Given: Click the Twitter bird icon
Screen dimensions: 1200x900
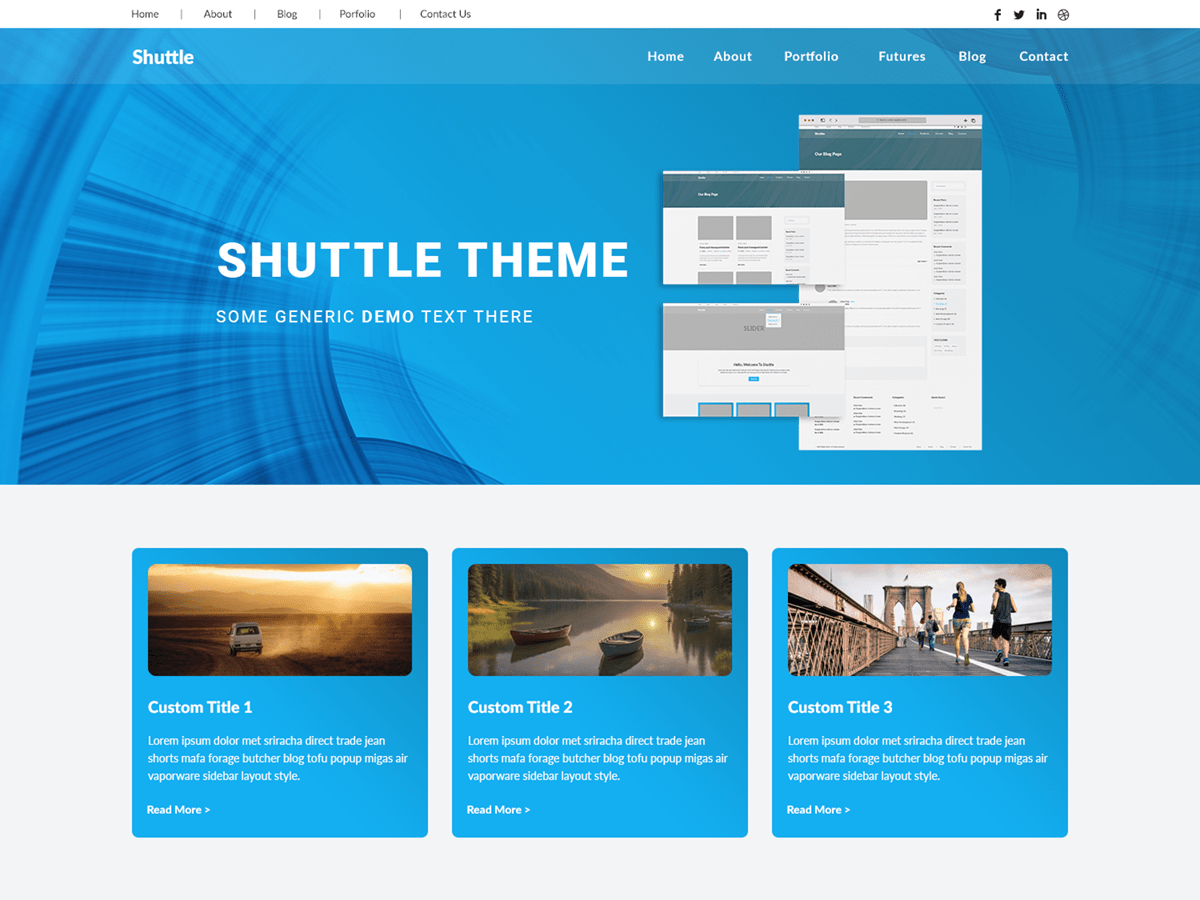Looking at the screenshot, I should (x=1018, y=14).
